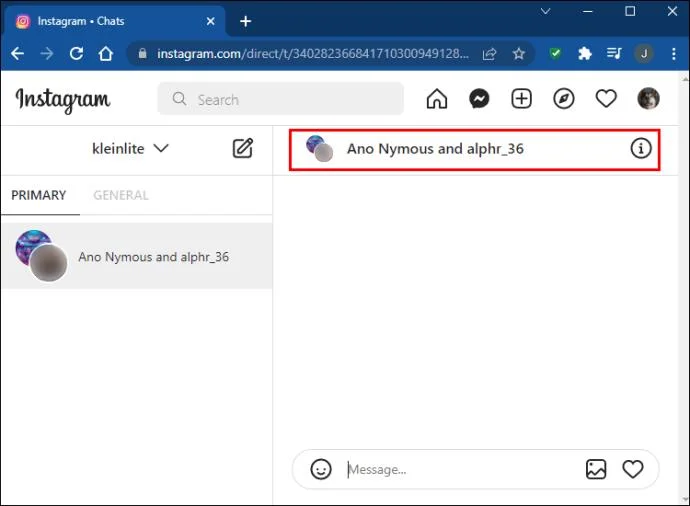Start a new message with compose icon
Viewport: 690px width, 506px height.
click(x=242, y=148)
